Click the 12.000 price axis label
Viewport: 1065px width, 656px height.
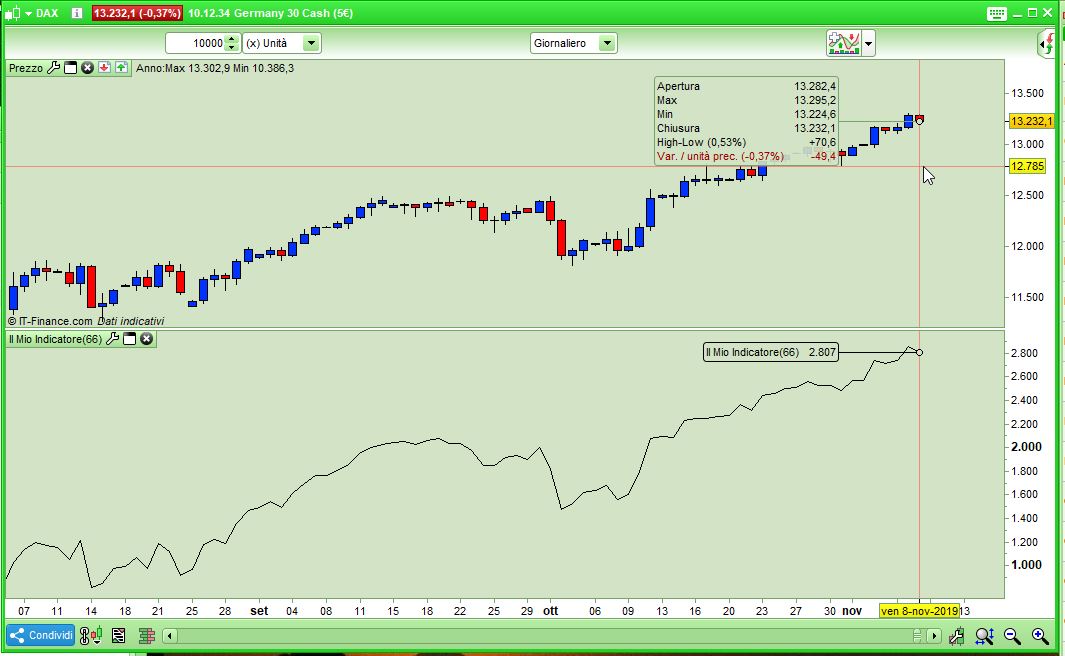point(1027,246)
